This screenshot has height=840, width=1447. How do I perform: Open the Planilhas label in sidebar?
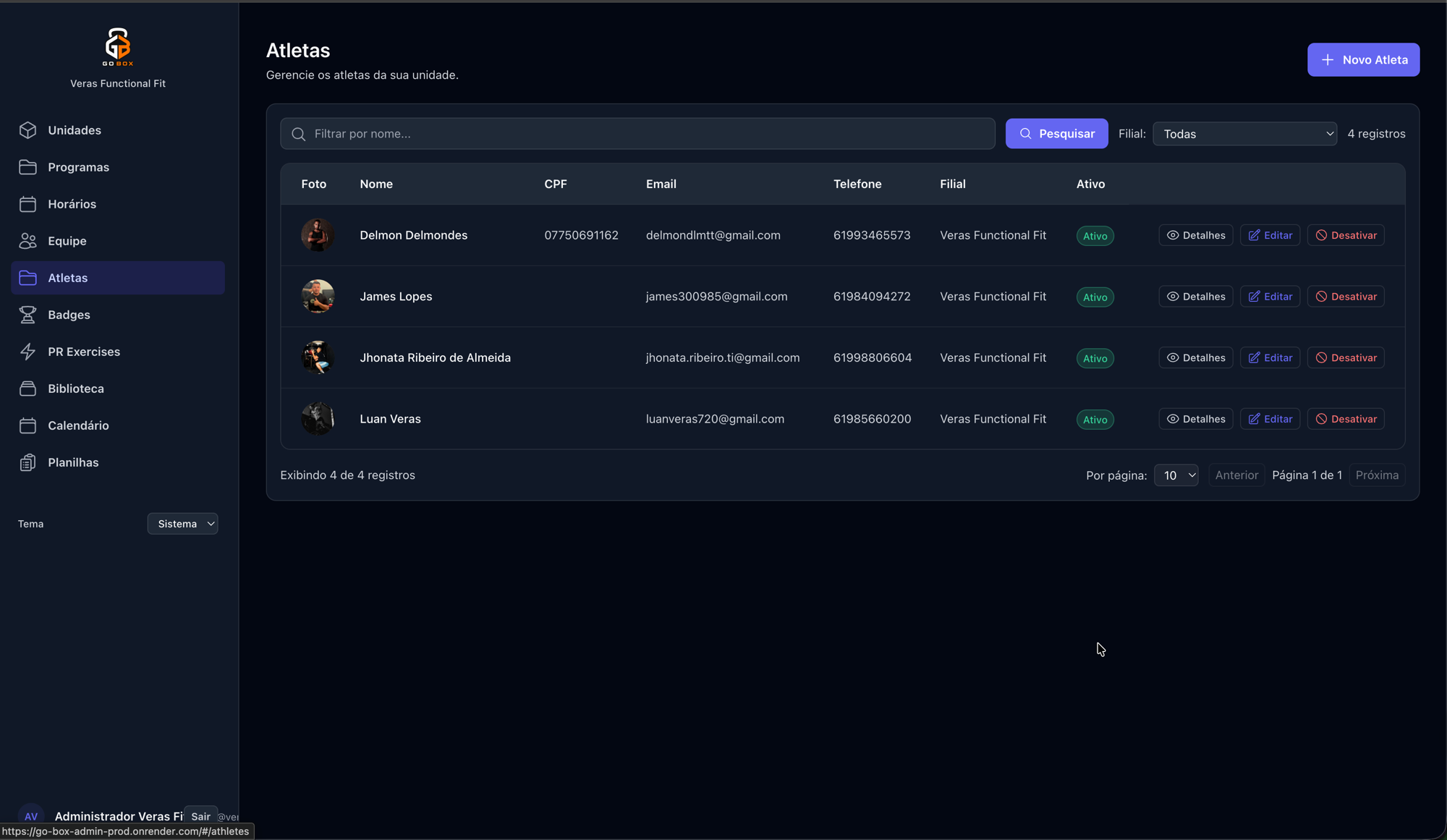click(x=73, y=462)
